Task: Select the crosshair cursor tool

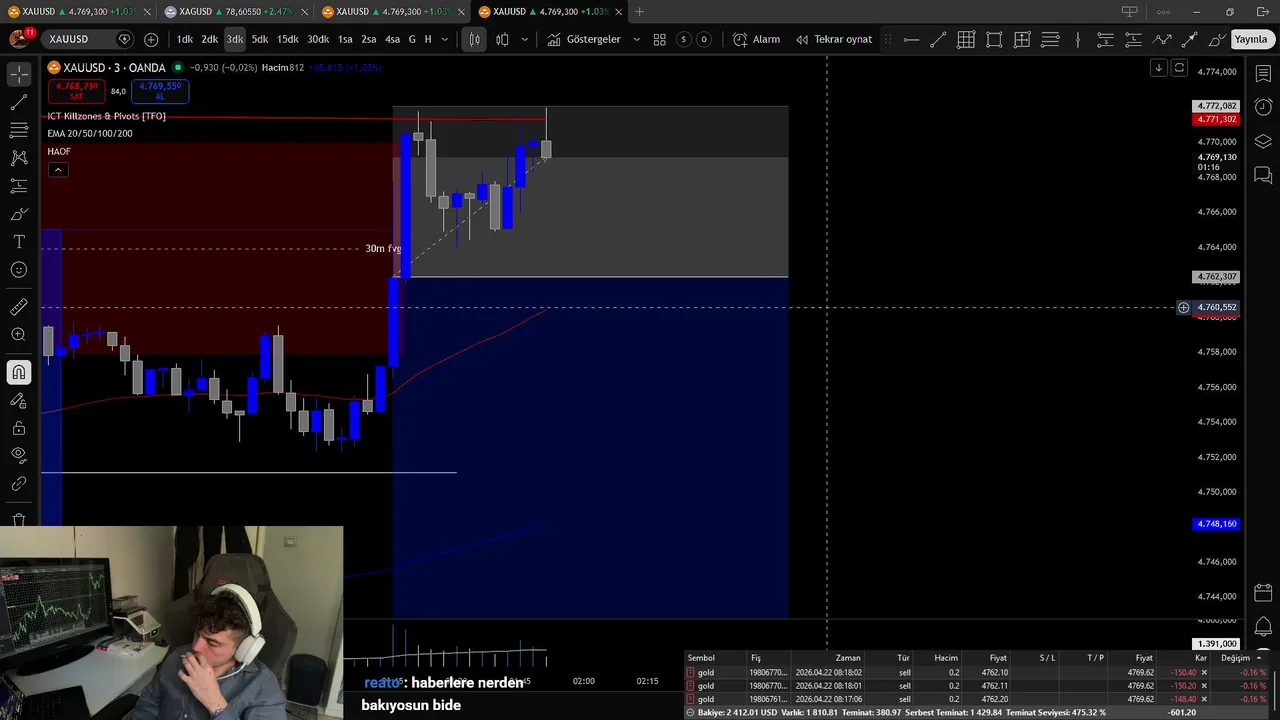Action: click(19, 75)
